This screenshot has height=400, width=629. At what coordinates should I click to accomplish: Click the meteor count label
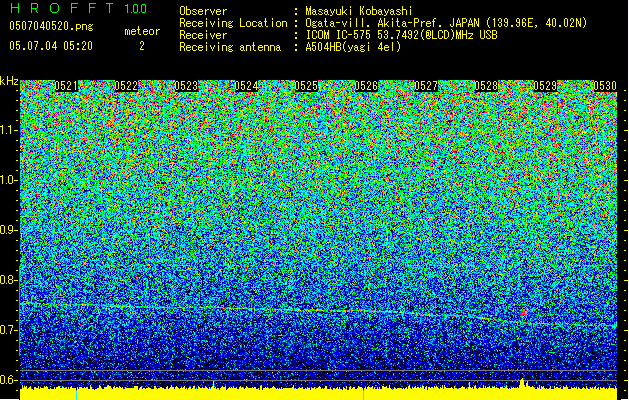(x=142, y=31)
